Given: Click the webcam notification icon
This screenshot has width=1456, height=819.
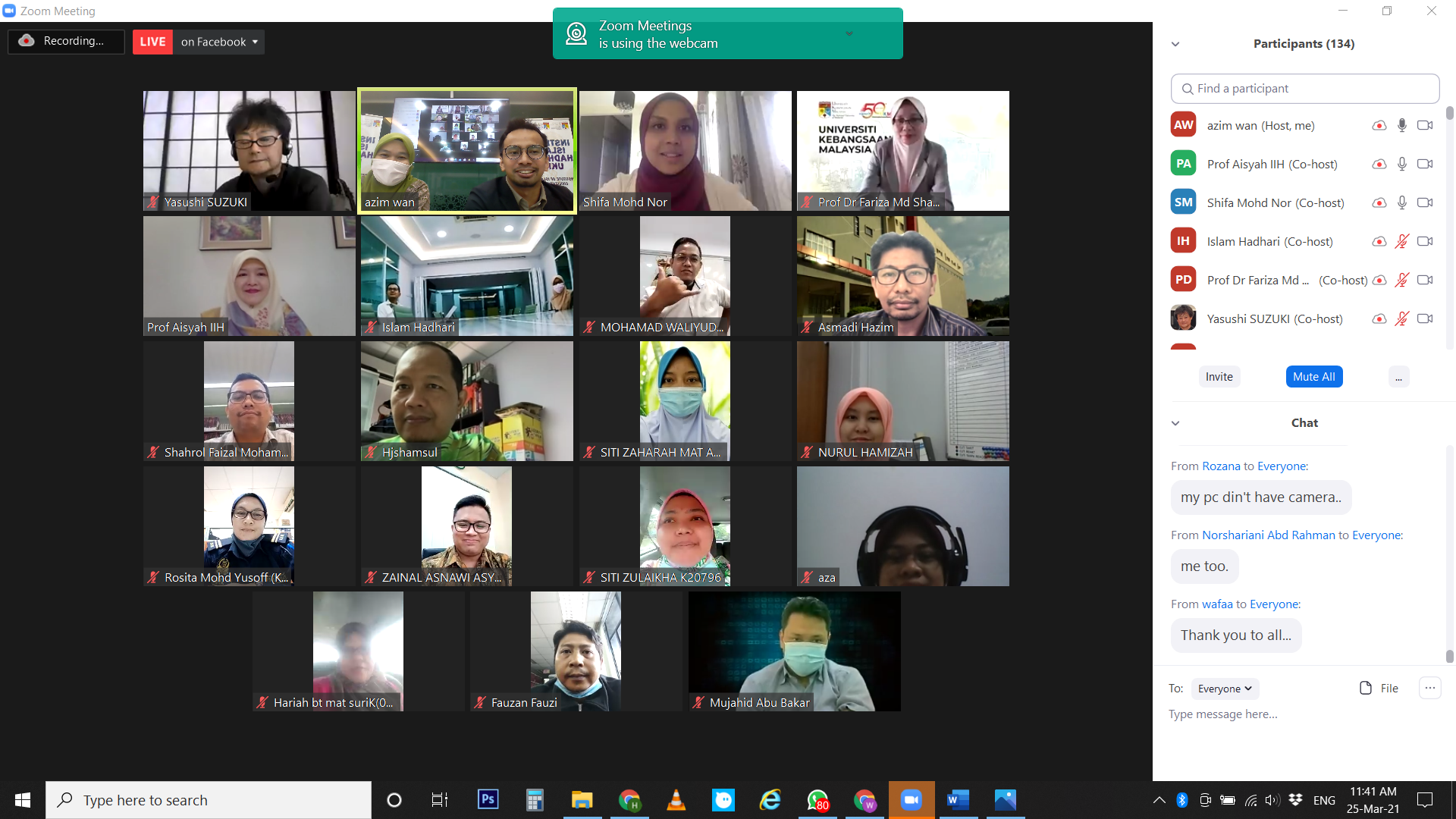Looking at the screenshot, I should coord(576,34).
